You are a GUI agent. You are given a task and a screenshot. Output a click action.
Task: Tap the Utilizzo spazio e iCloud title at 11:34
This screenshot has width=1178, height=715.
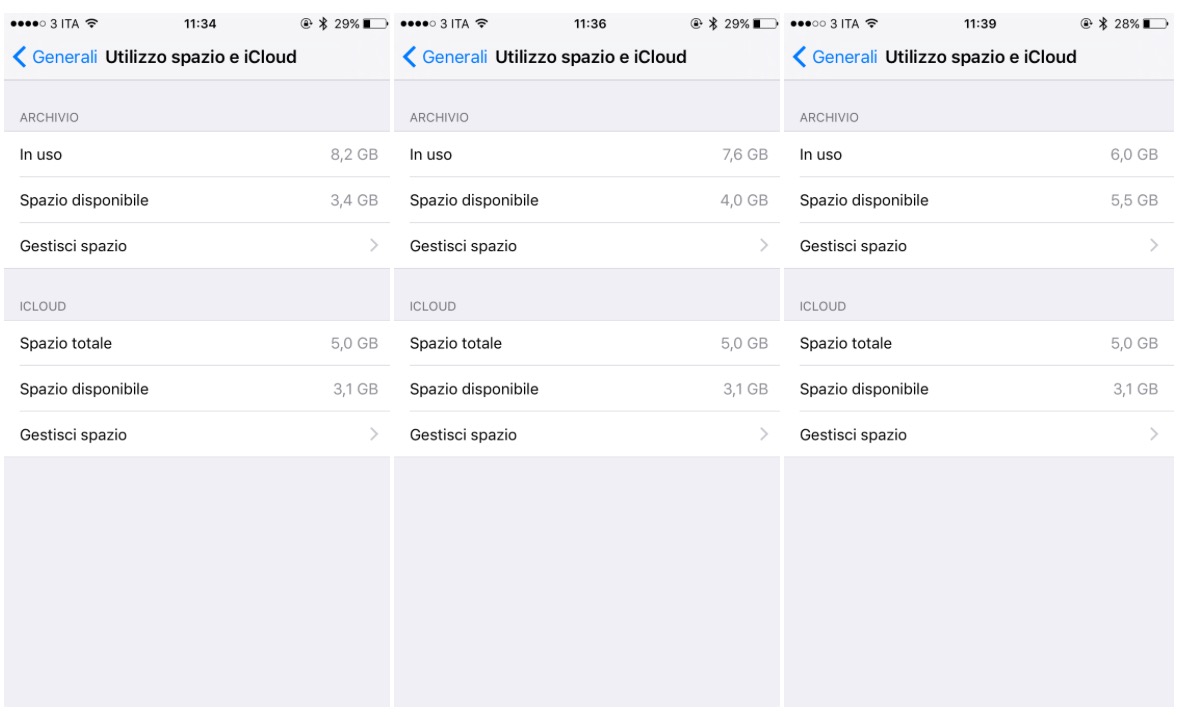click(201, 57)
